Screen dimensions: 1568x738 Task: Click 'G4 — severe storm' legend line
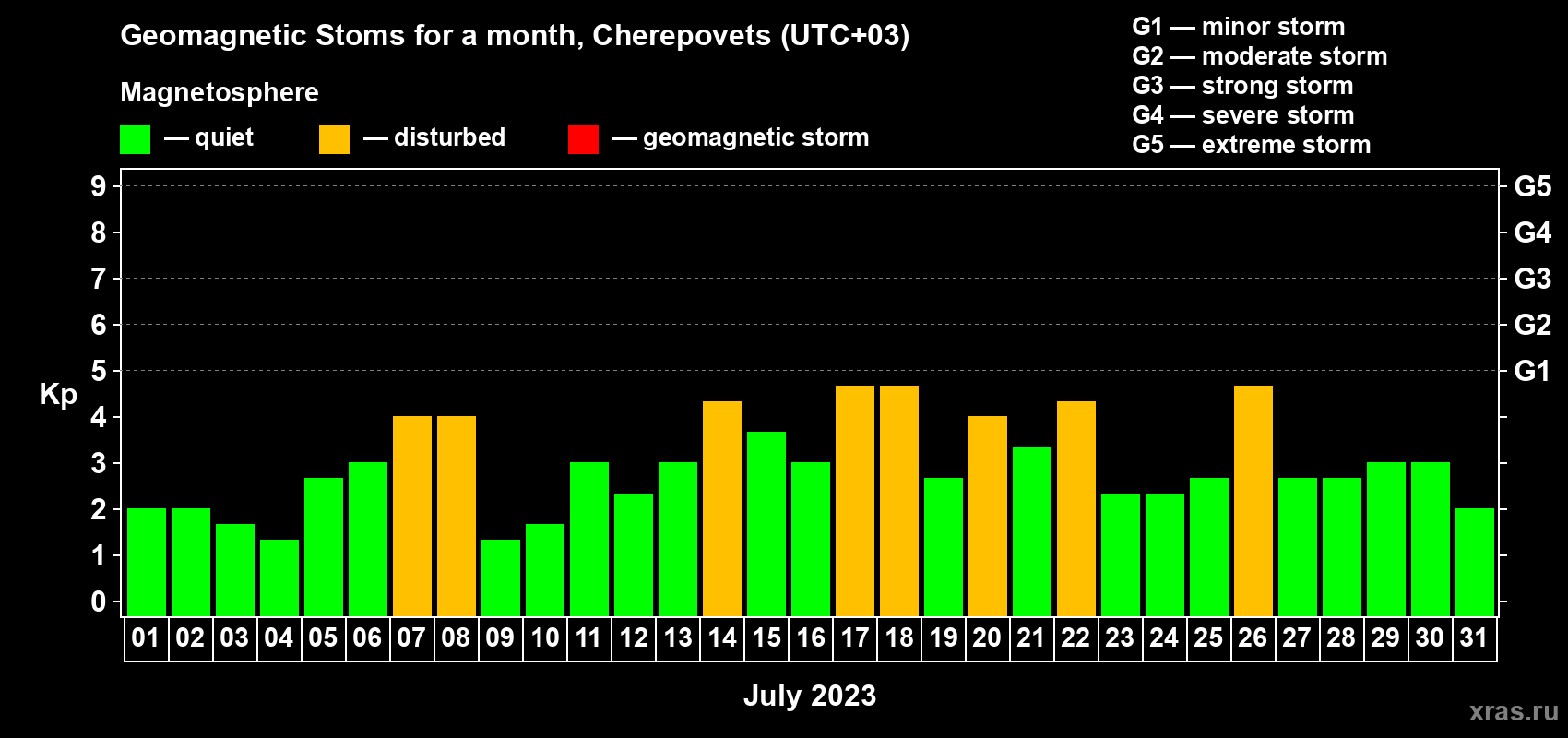(x=1243, y=115)
